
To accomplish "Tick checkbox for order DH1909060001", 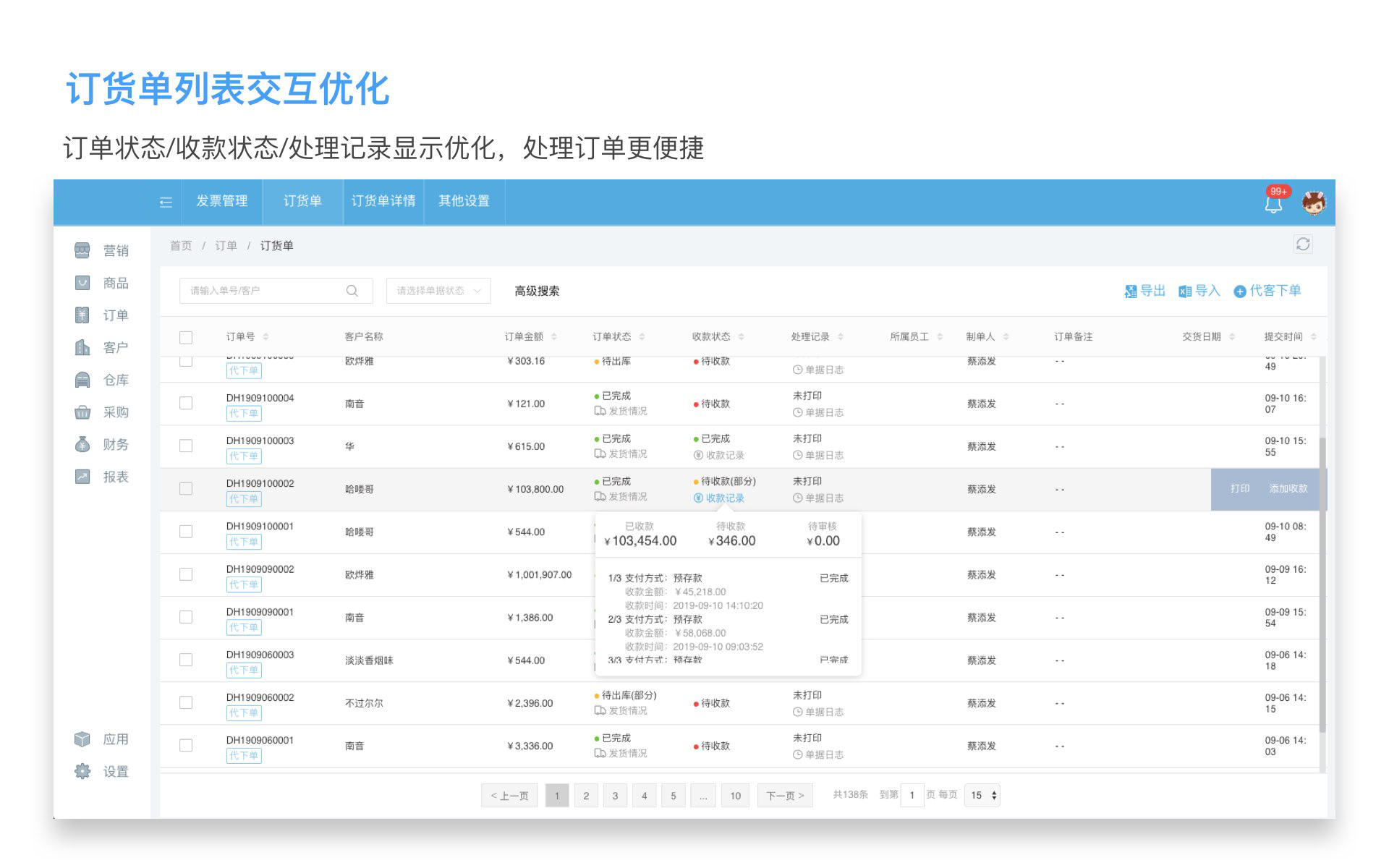I will click(186, 746).
